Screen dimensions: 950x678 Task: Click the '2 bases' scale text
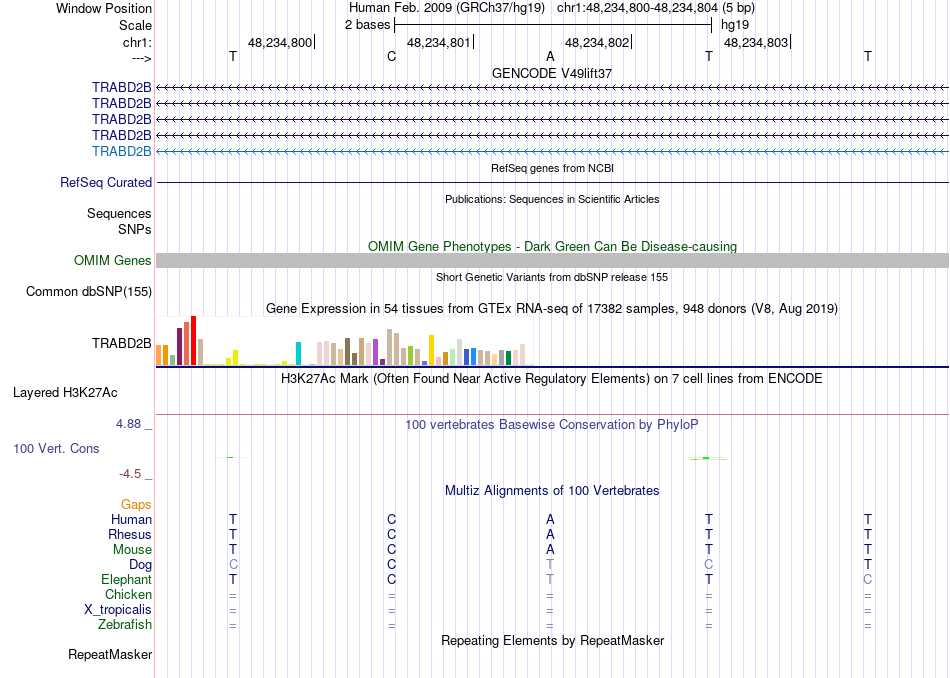coord(367,25)
